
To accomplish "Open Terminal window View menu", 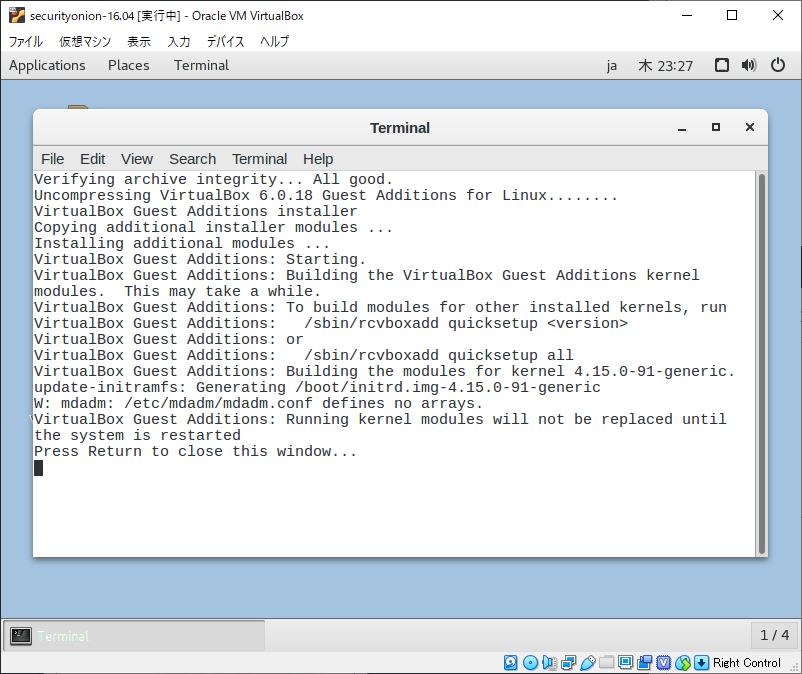I will pos(137,159).
